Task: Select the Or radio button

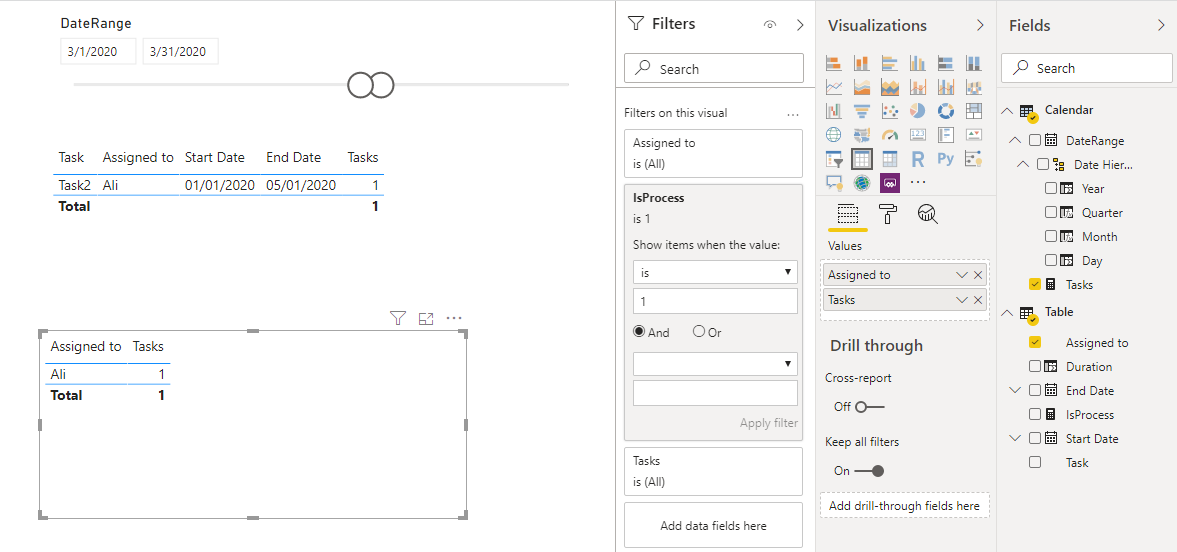Action: tap(699, 331)
